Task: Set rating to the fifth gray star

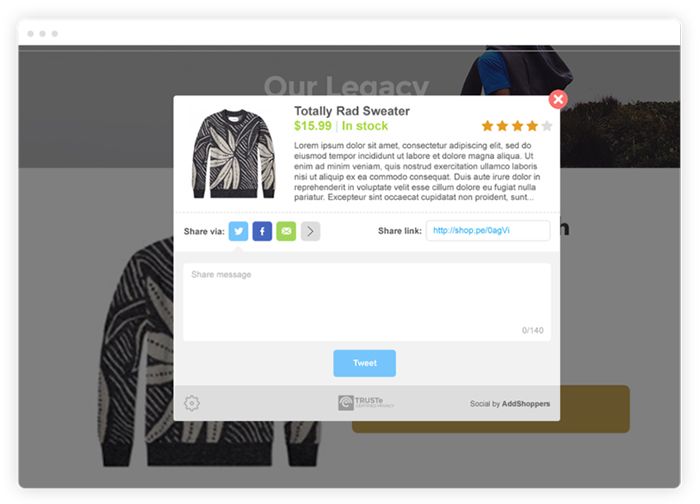Action: tap(547, 126)
